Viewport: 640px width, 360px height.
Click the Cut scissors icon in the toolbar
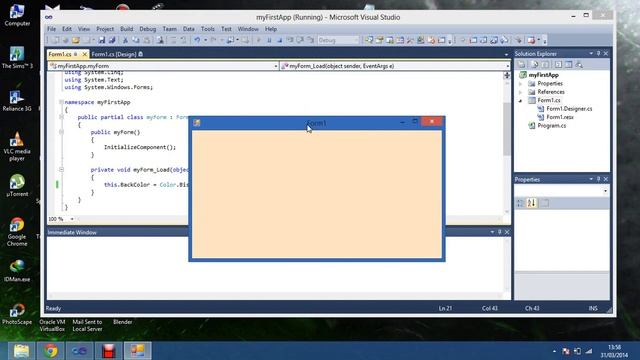(125, 40)
